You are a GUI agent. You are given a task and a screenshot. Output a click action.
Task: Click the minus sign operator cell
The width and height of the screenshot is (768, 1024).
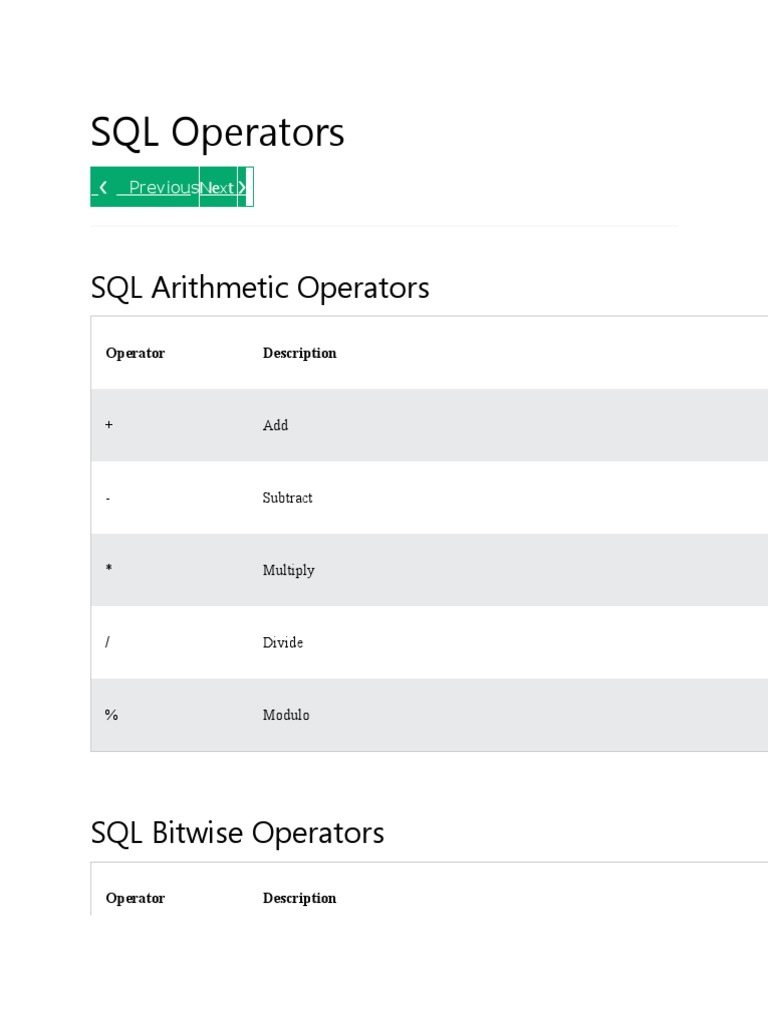pyautogui.click(x=108, y=498)
